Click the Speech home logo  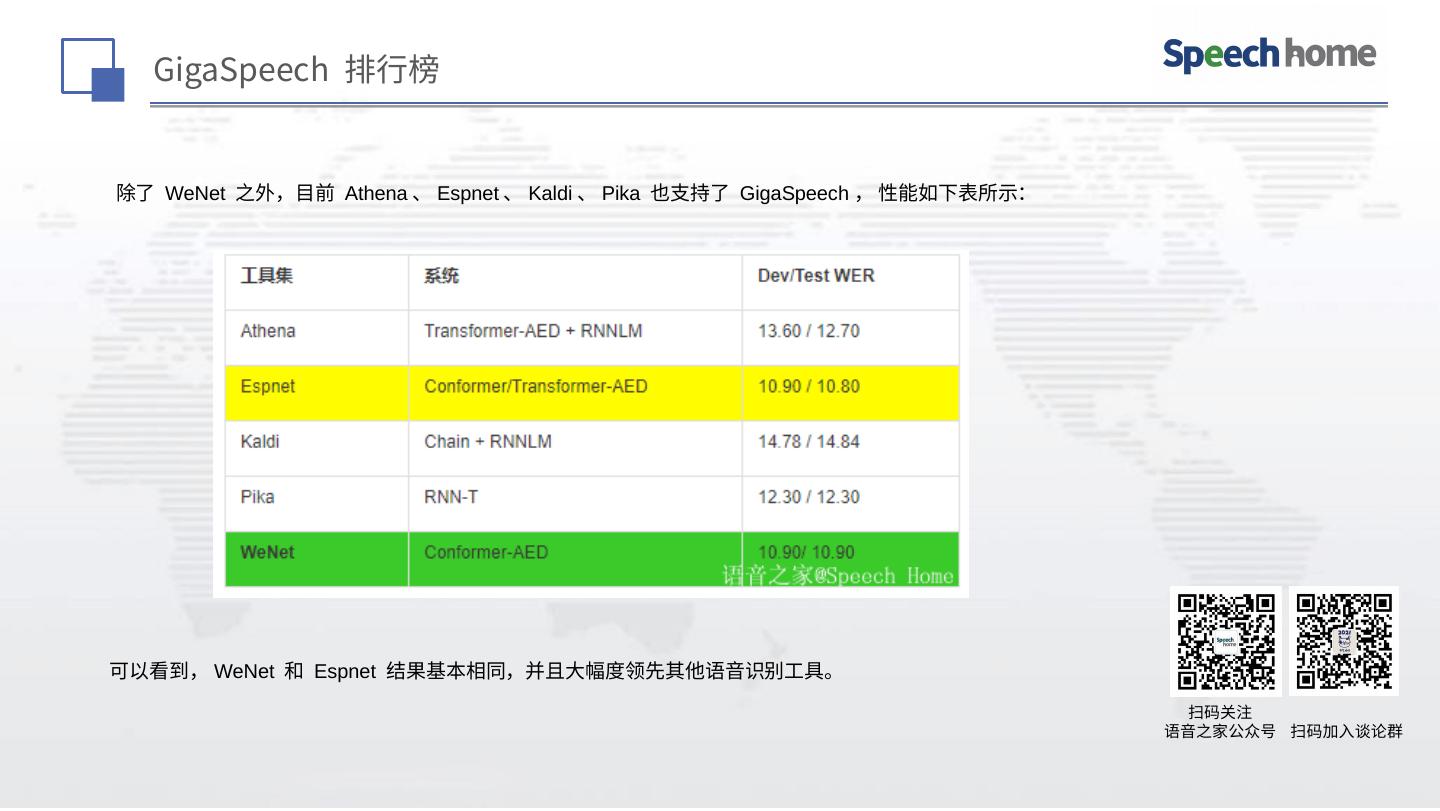click(x=1269, y=55)
